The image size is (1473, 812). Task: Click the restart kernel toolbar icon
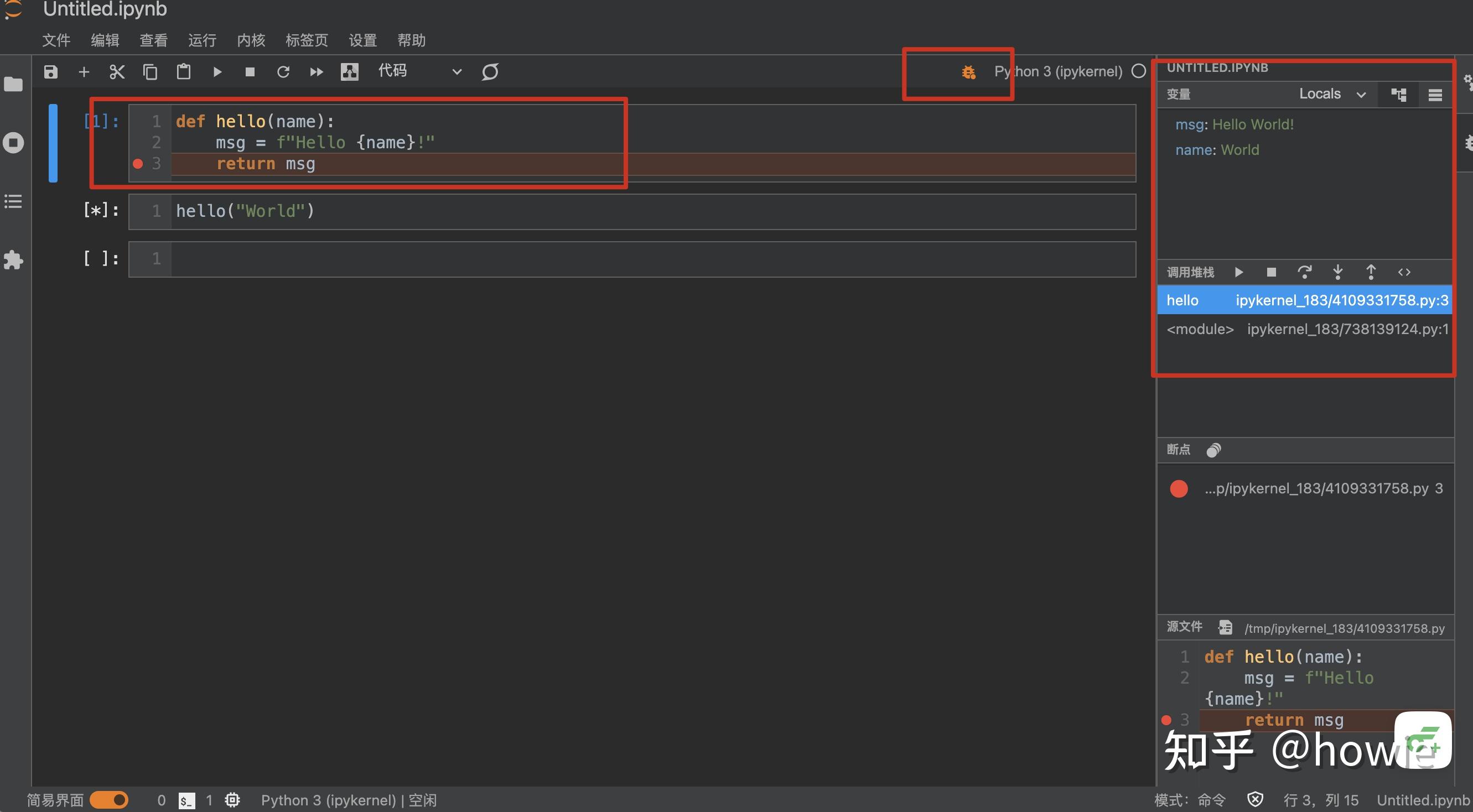pos(283,72)
